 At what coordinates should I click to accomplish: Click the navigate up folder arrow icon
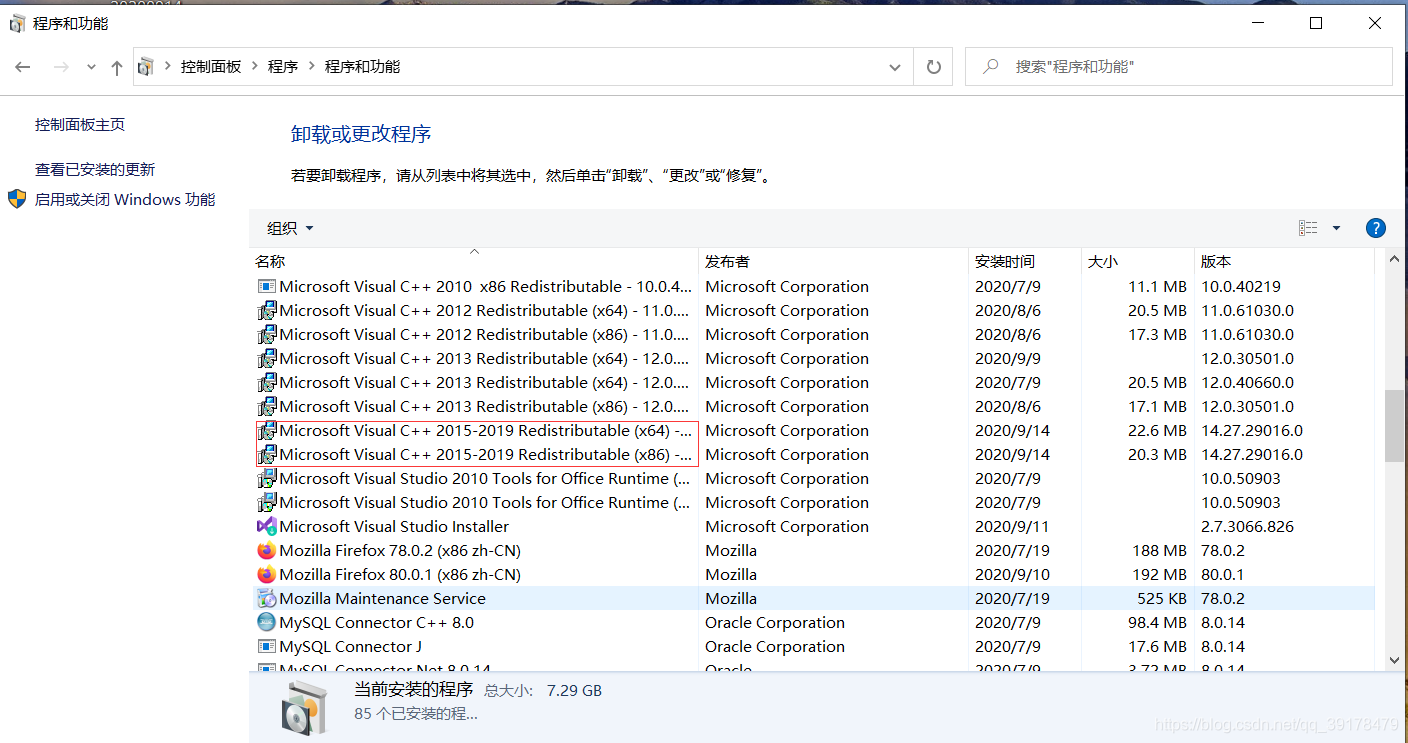coord(117,66)
